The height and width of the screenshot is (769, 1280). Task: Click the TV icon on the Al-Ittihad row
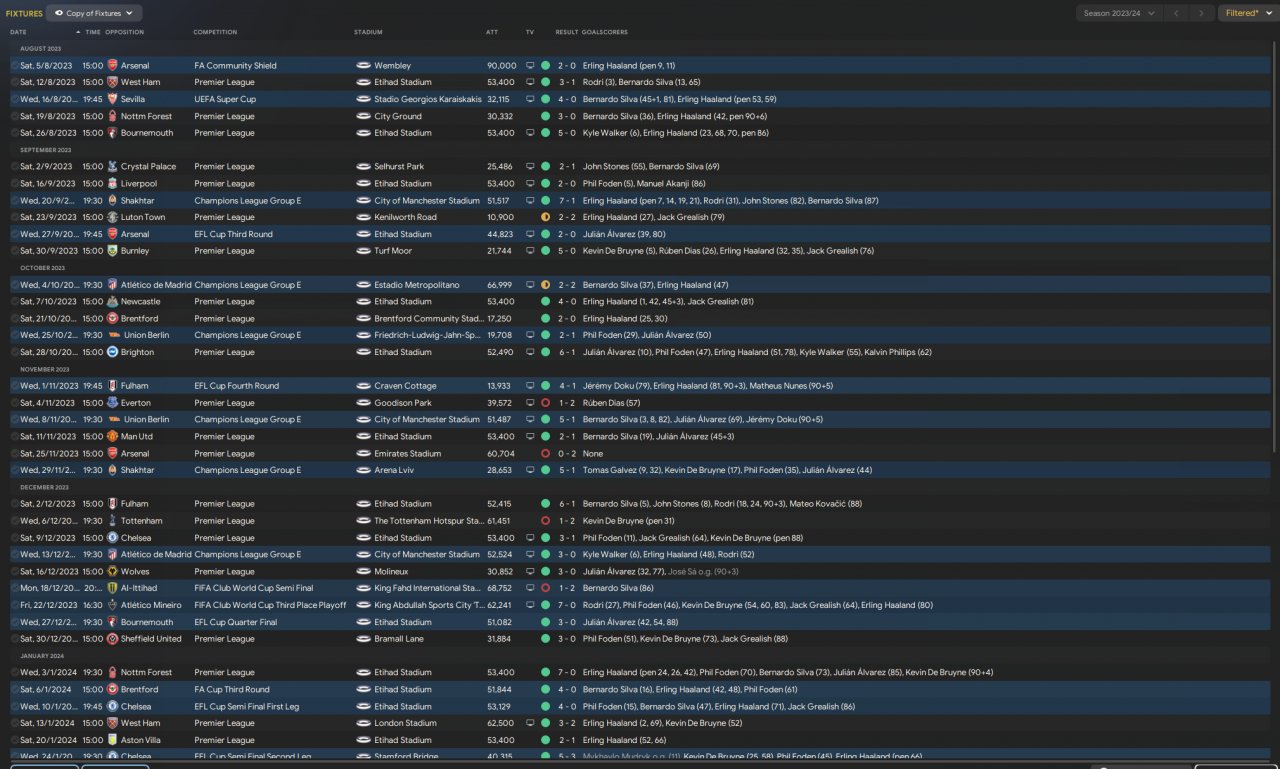(x=530, y=588)
